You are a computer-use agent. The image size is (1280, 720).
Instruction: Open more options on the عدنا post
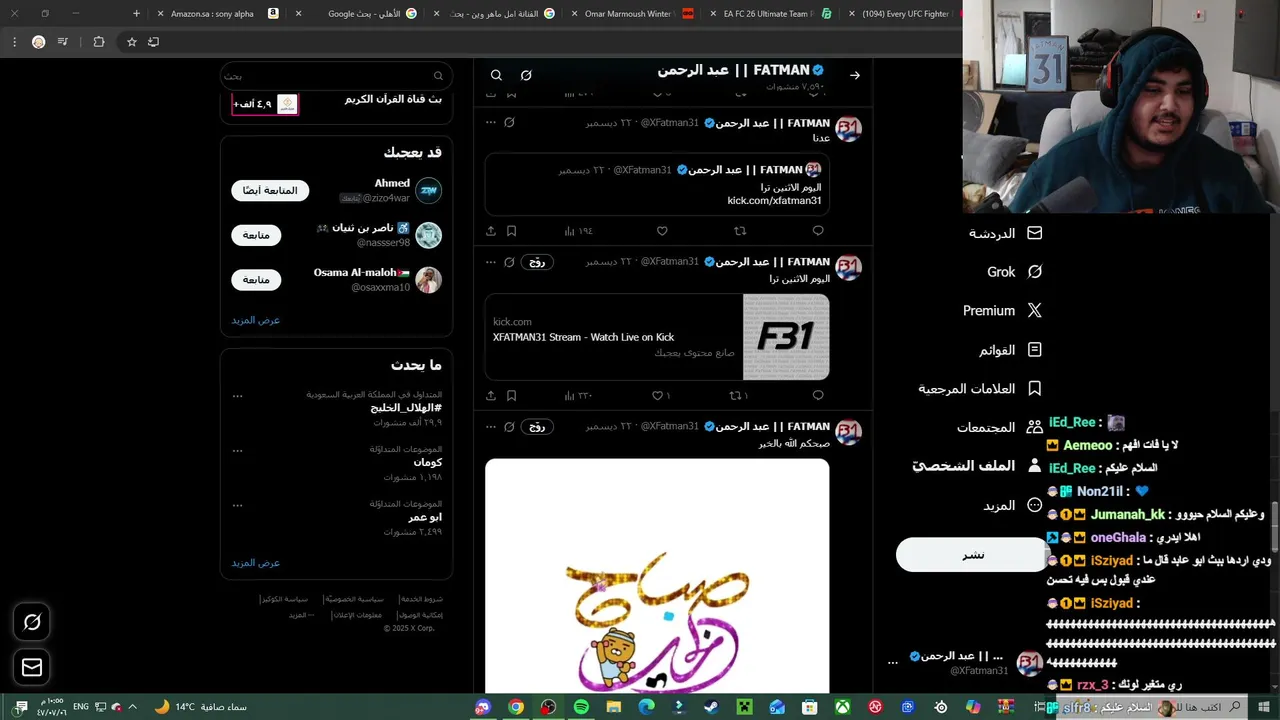click(490, 122)
